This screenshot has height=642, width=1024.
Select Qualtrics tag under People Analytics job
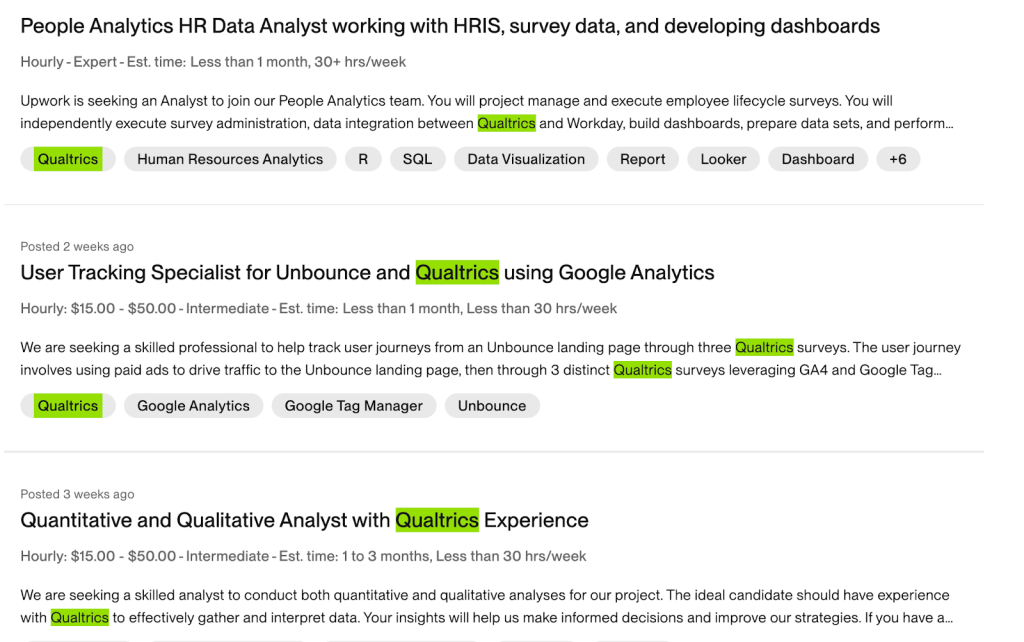pos(68,159)
